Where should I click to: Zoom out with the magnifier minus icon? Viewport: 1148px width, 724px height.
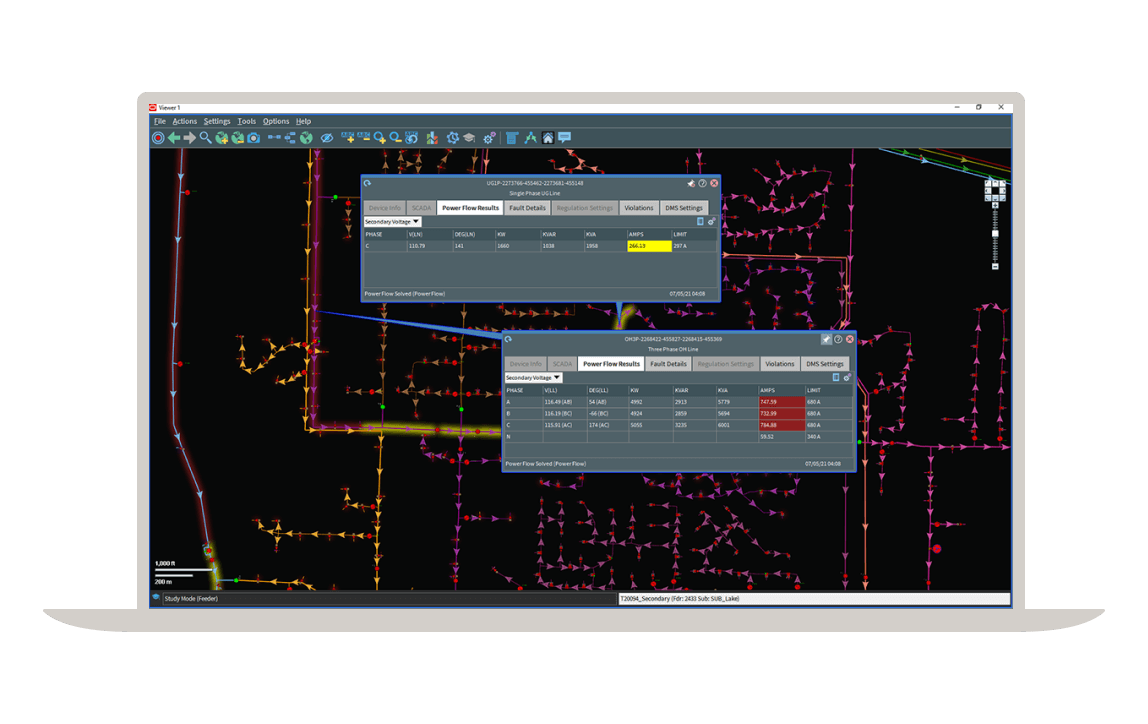(x=396, y=138)
